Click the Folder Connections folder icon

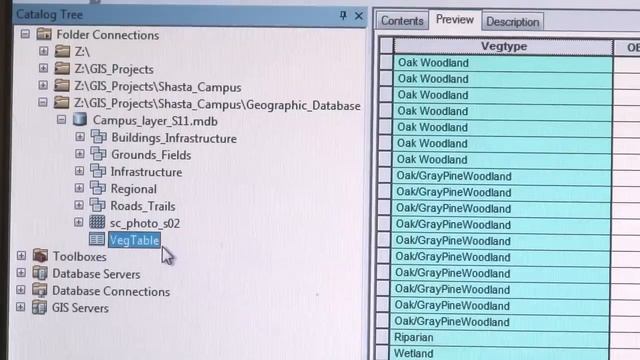[x=44, y=34]
